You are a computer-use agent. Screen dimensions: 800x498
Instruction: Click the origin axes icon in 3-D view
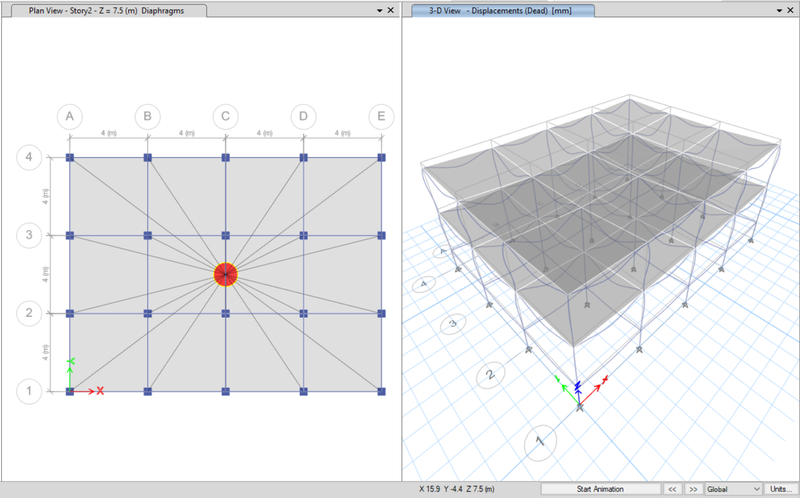[x=579, y=393]
